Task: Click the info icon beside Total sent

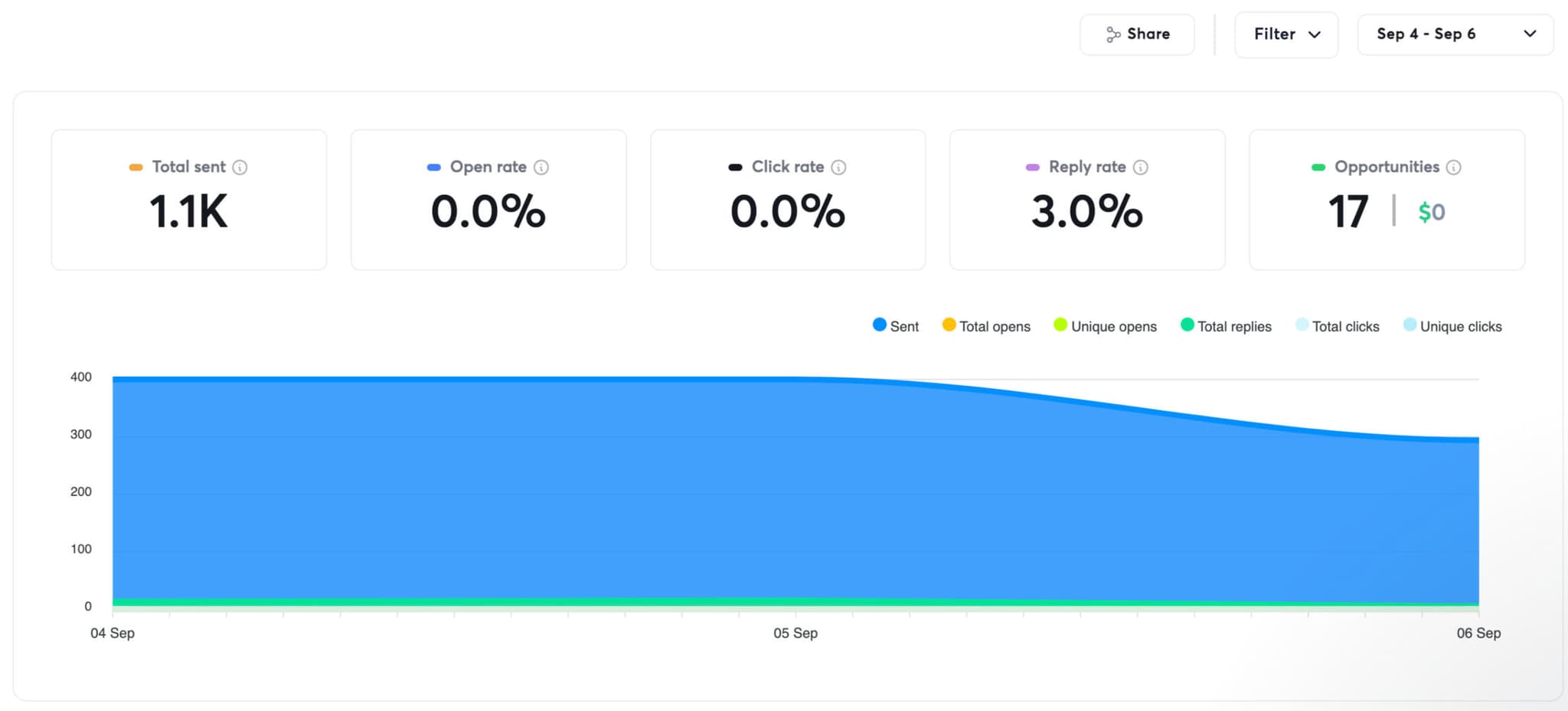Action: (240, 167)
